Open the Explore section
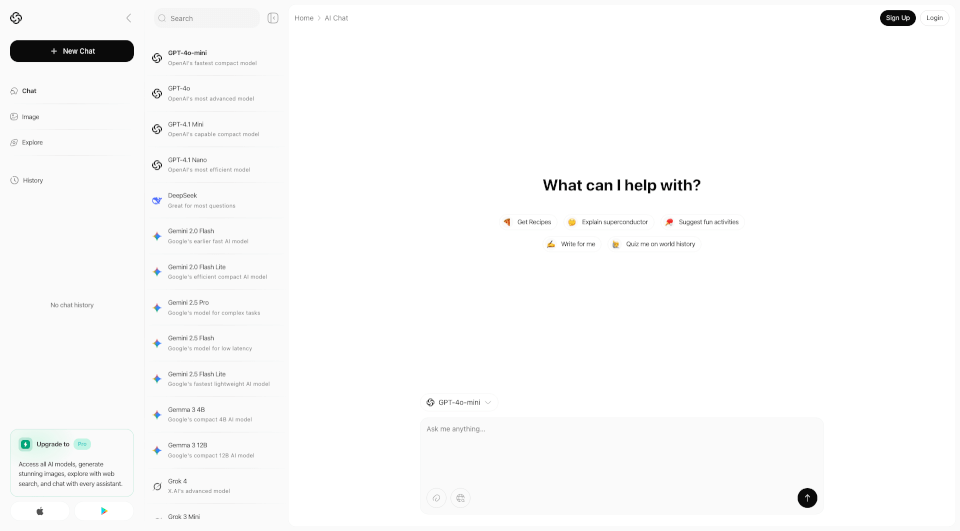Screen dimensions: 960x531 click(72, 142)
